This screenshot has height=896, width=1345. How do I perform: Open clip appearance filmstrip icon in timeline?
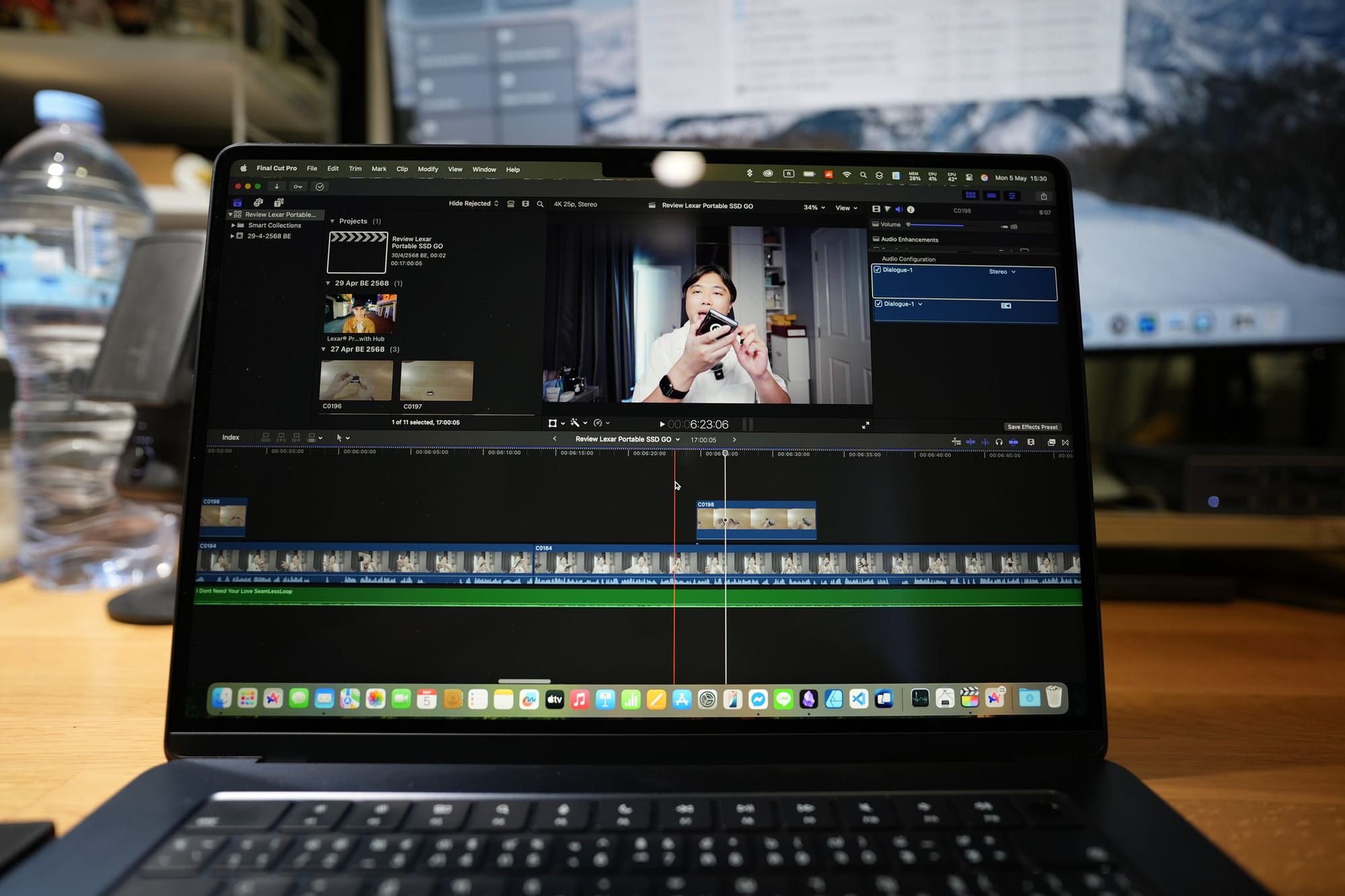(1031, 442)
